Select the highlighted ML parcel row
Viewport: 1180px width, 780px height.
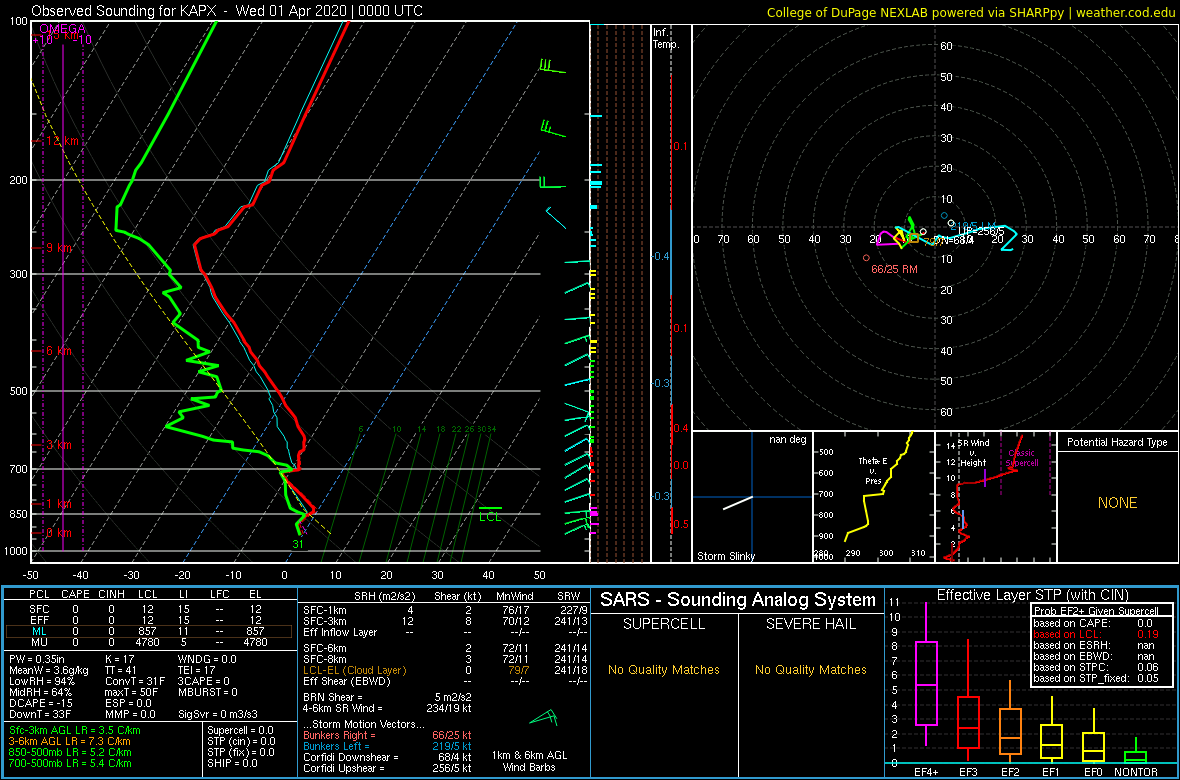click(x=148, y=632)
